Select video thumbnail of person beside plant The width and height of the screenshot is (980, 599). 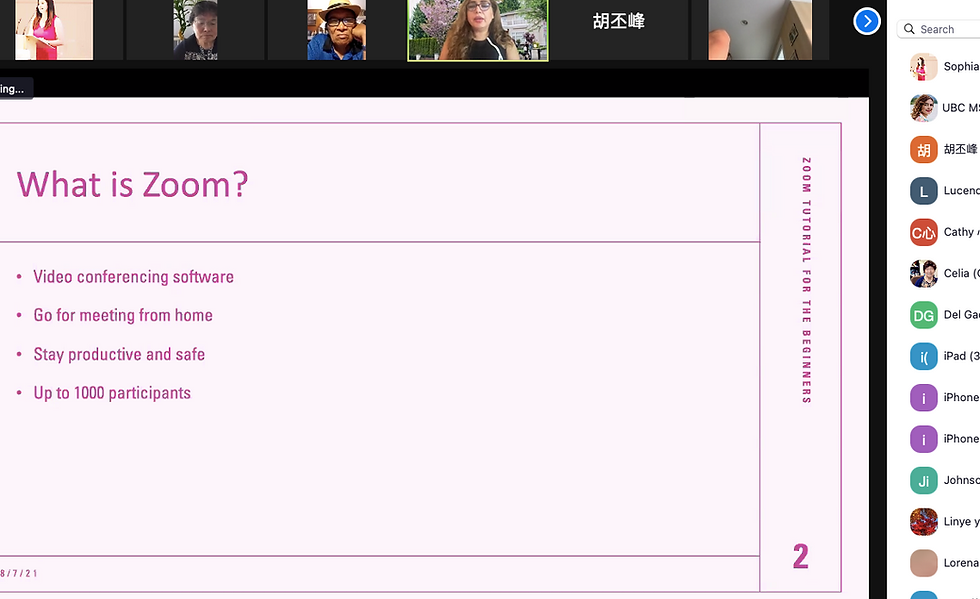pyautogui.click(x=196, y=30)
